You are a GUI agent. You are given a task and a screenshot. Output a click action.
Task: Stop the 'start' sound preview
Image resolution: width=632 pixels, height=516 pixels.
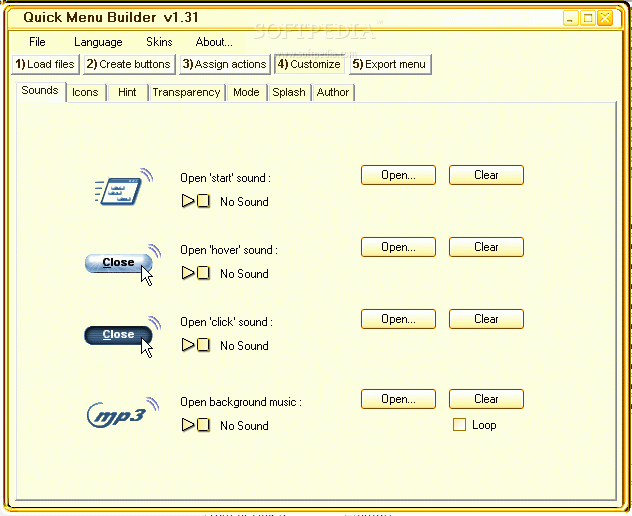(204, 200)
